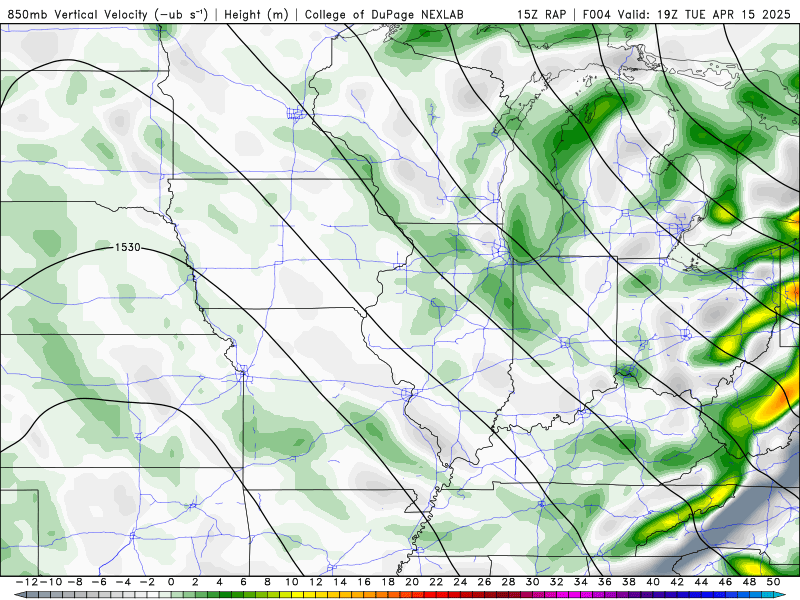The width and height of the screenshot is (800, 600).
Task: Click the "0" value on the color scale
Action: tap(171, 582)
